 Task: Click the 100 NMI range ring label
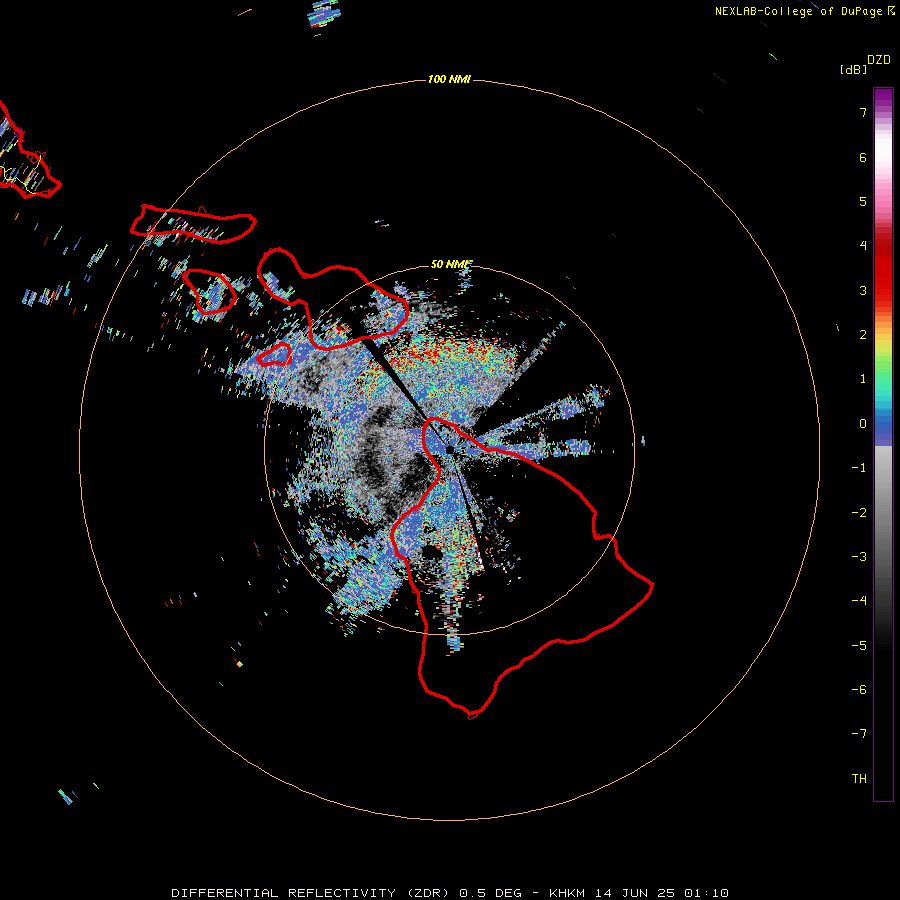[x=449, y=79]
